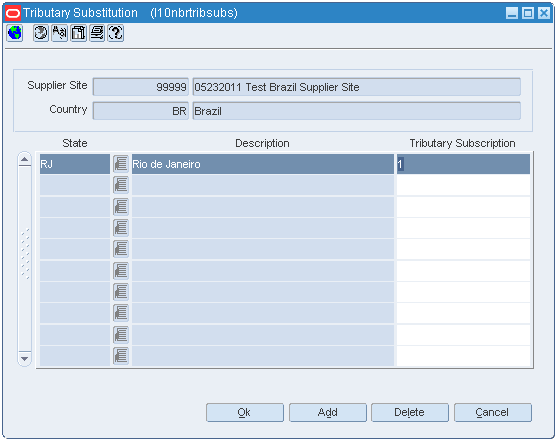Image resolution: width=556 pixels, height=440 pixels.
Task: Click the gray globe toolbar icon
Action: click(41, 33)
